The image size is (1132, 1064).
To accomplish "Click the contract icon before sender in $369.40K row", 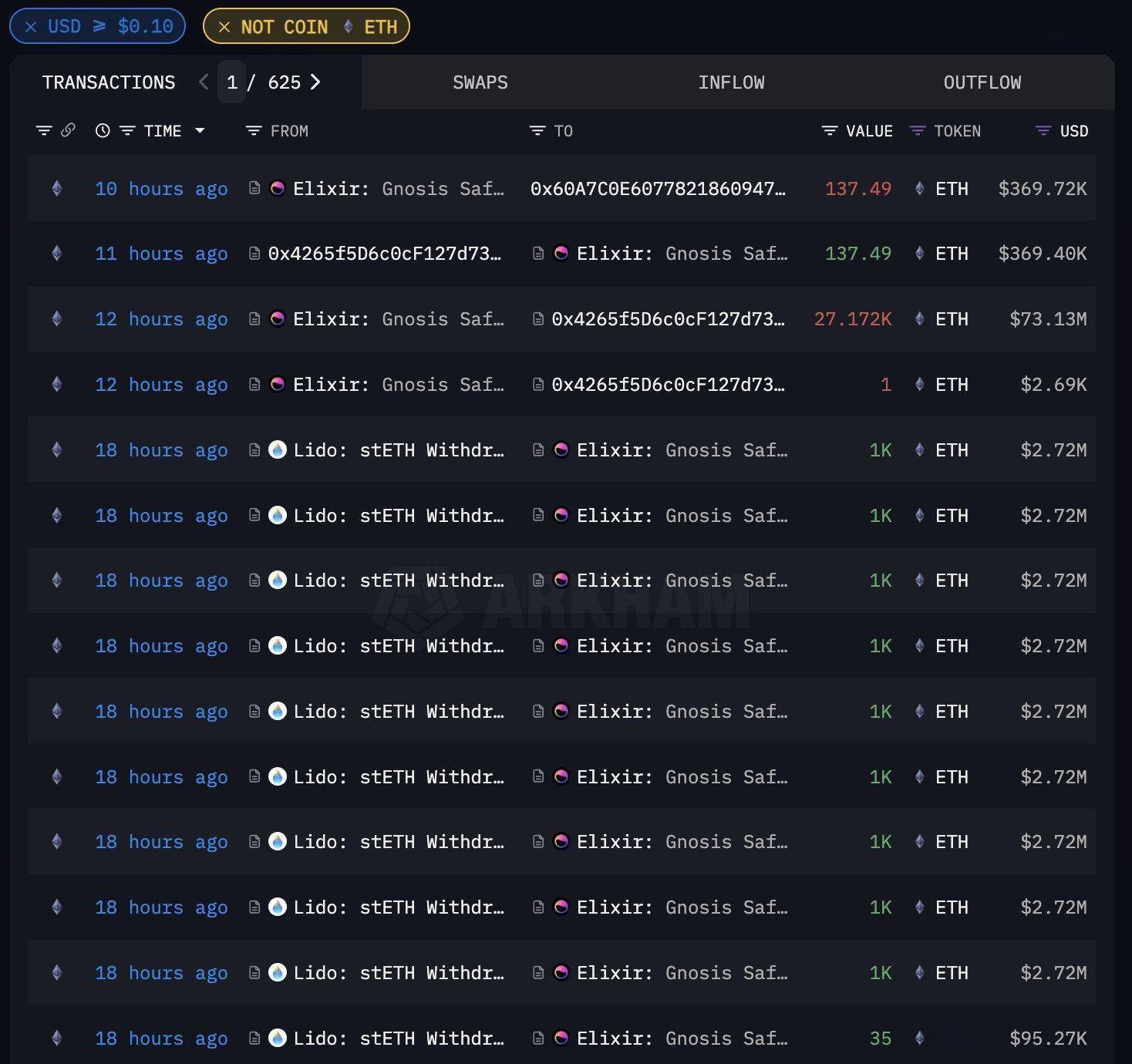I will [254, 253].
